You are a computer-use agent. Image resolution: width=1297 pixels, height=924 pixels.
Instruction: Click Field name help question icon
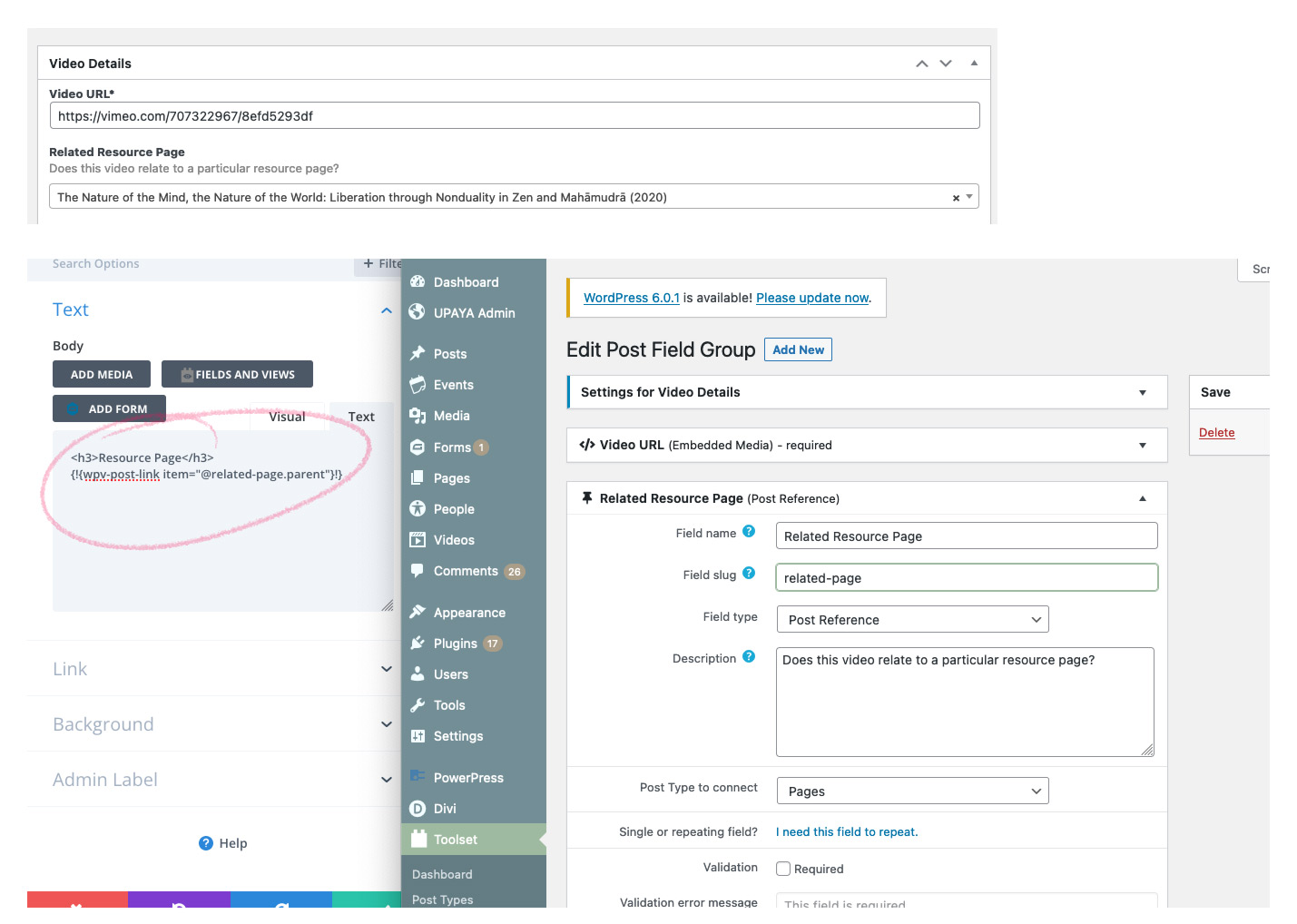749,532
